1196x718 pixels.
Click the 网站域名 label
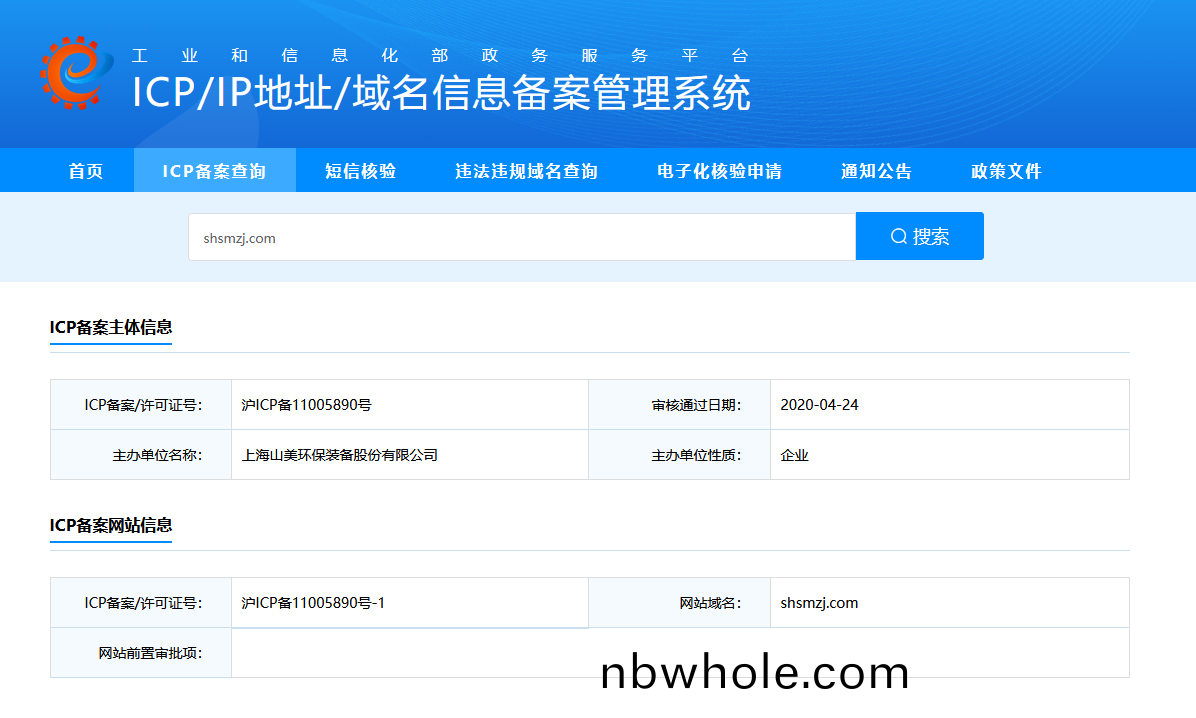coord(710,603)
